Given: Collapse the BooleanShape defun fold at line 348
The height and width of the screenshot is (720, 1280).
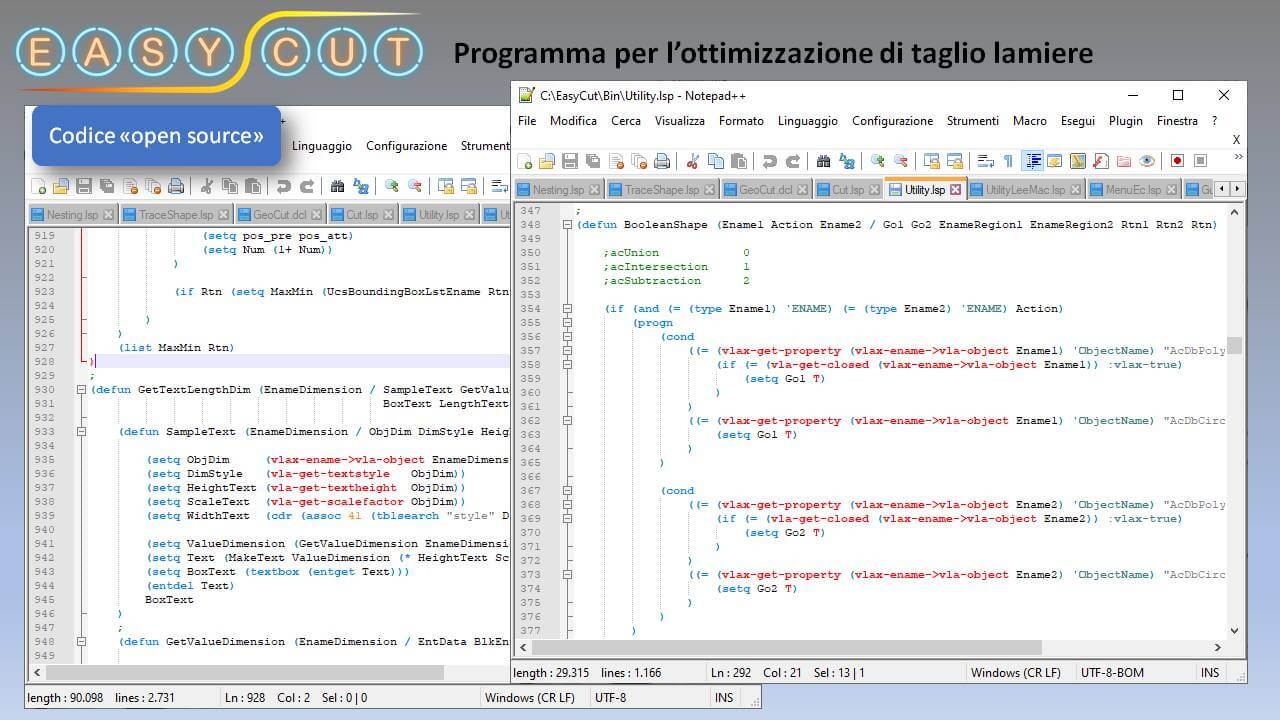Looking at the screenshot, I should pos(567,225).
